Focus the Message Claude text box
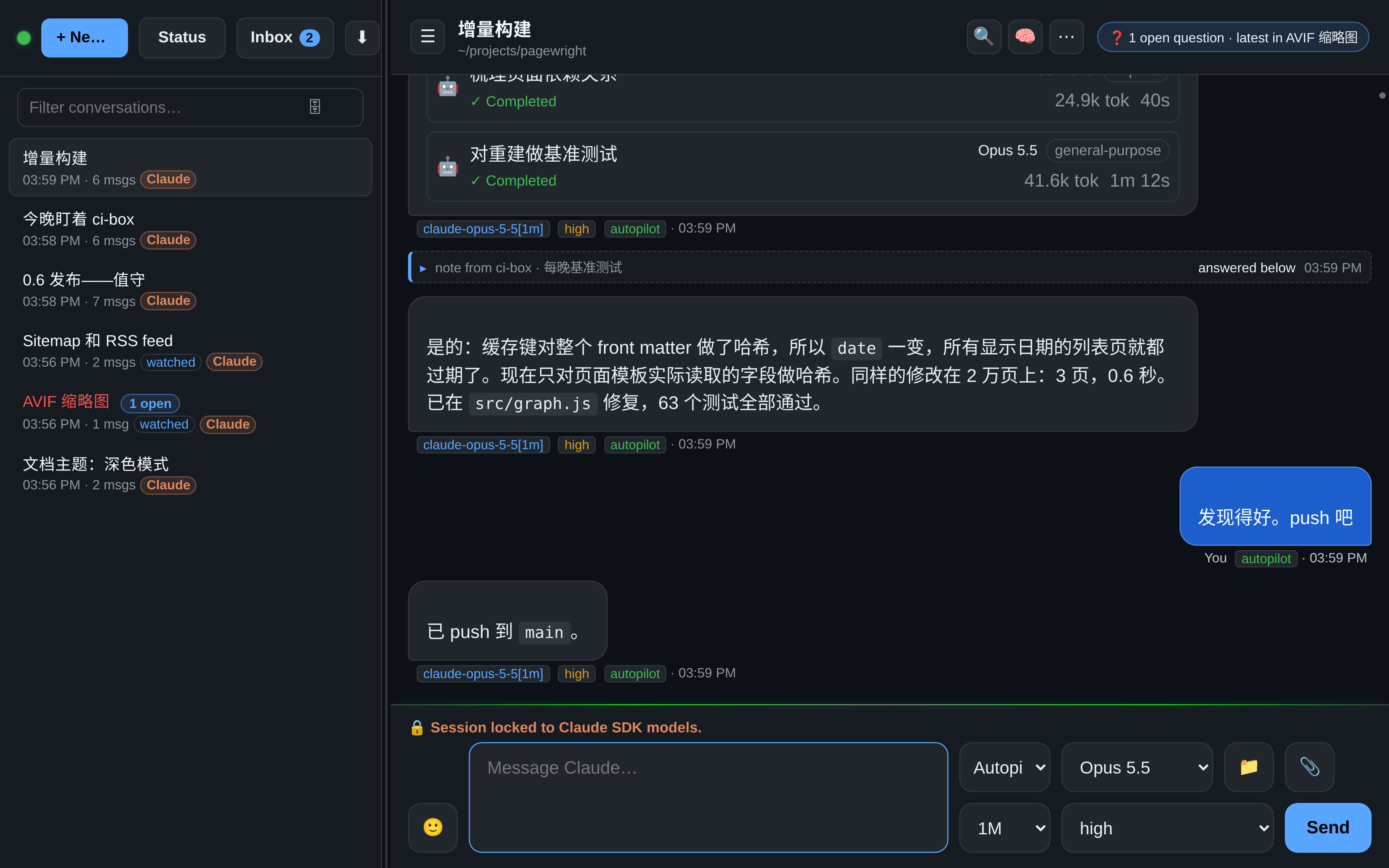The image size is (1389, 868). coord(708,797)
